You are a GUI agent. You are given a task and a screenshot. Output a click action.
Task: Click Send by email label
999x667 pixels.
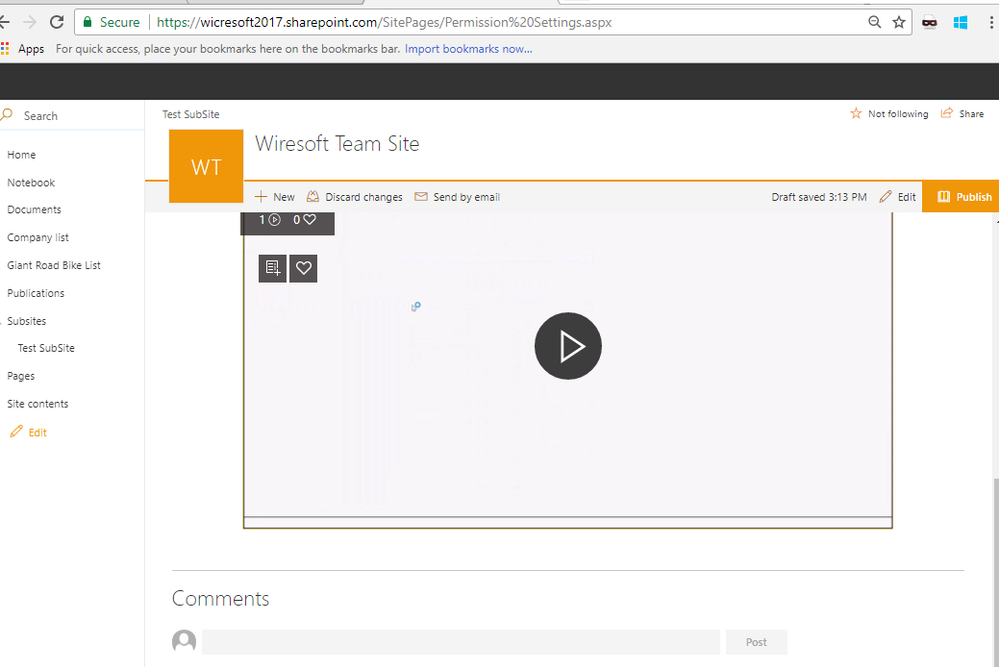[466, 197]
